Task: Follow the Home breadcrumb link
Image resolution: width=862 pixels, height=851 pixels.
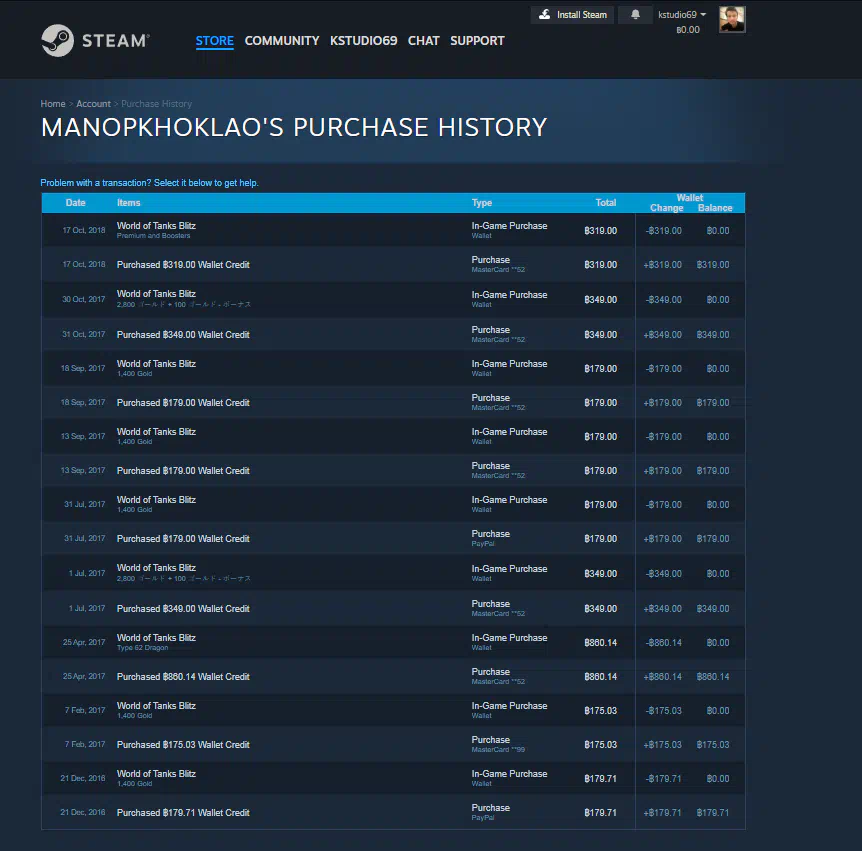Action: (x=53, y=104)
